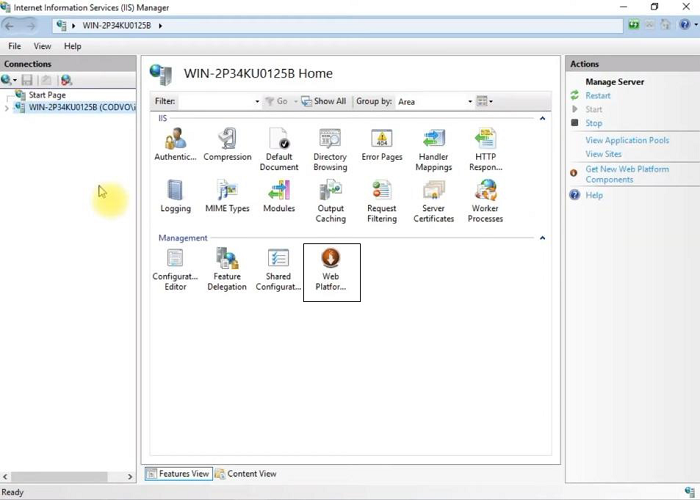
Task: Click the Go filter button
Action: (276, 101)
